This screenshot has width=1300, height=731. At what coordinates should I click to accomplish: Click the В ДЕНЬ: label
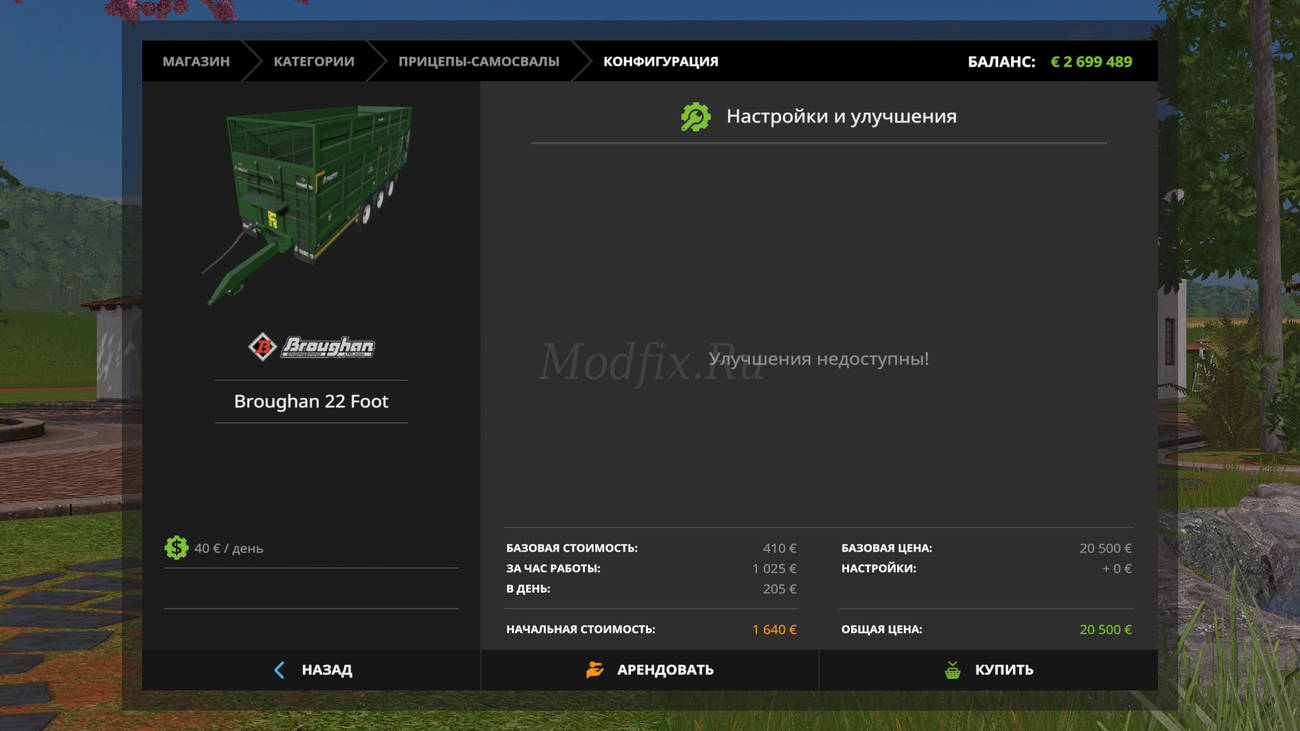pos(528,589)
